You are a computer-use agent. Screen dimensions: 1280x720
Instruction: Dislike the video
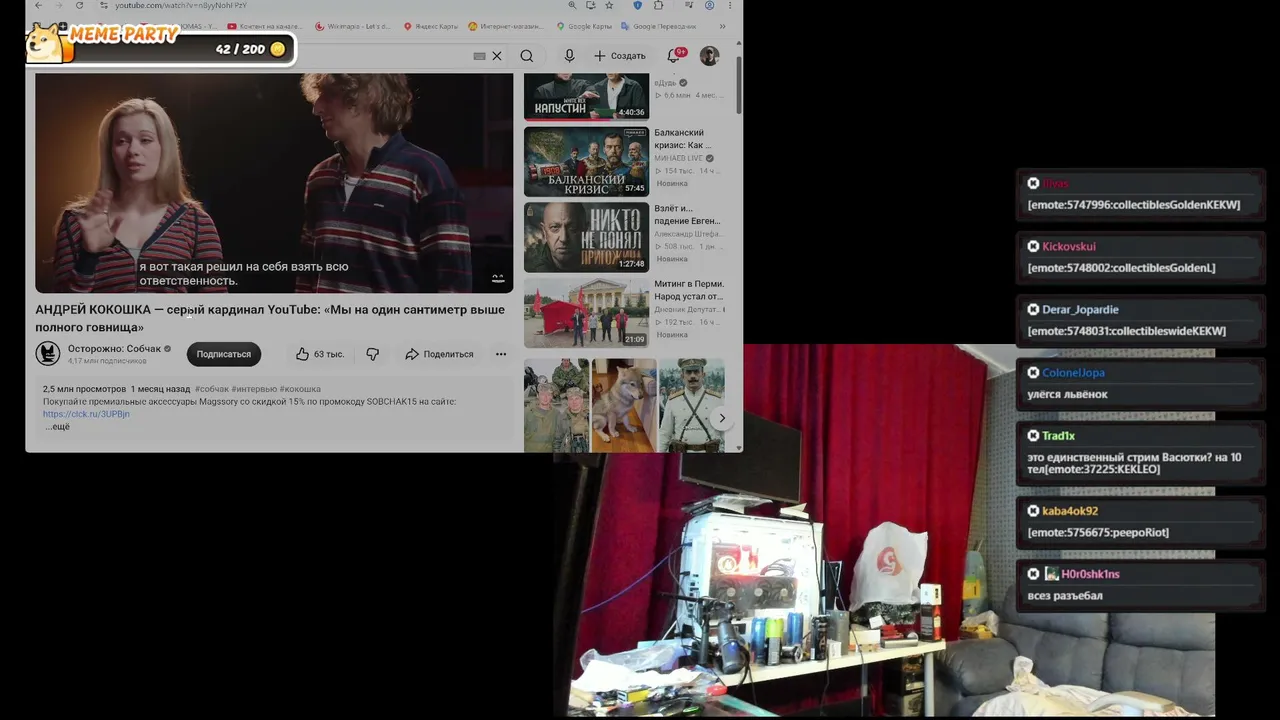(x=373, y=354)
